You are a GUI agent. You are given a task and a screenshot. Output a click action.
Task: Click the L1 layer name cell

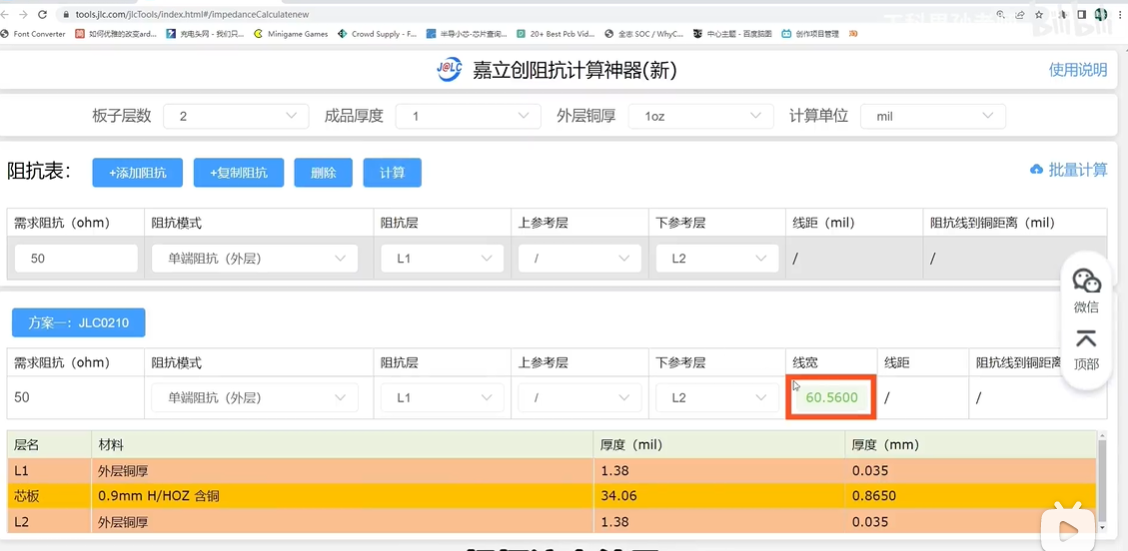pos(49,471)
